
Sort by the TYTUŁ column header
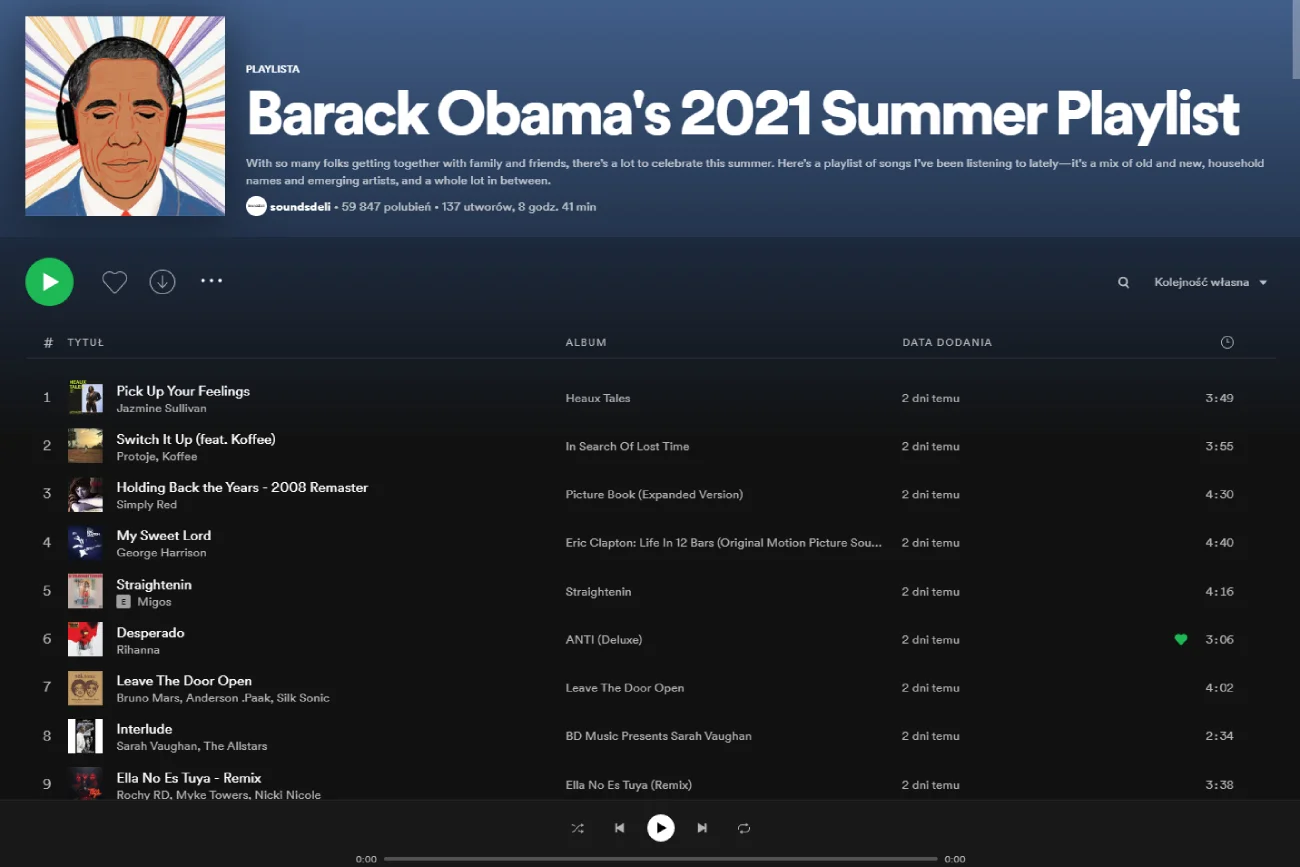86,342
